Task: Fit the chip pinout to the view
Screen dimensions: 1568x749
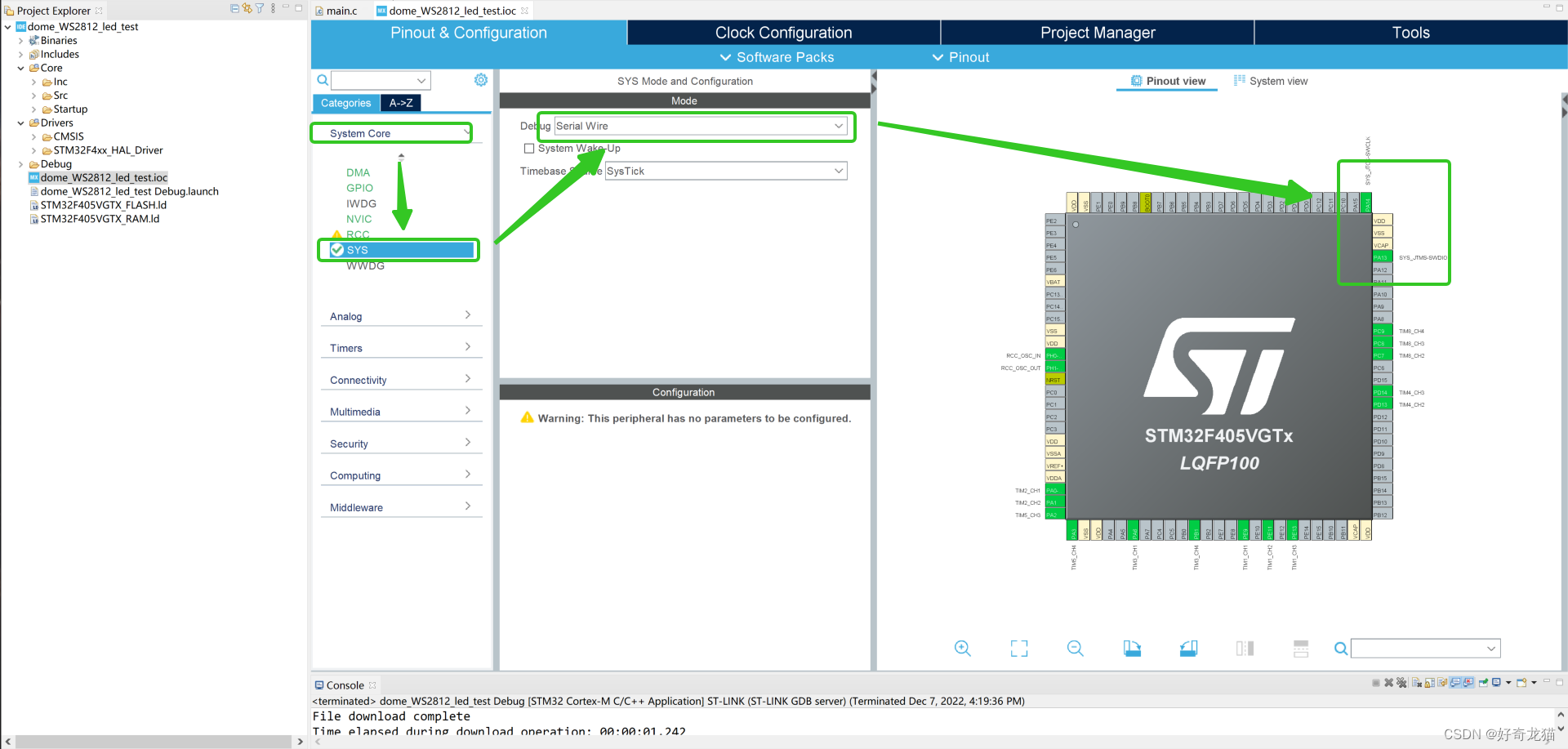Action: click(x=1019, y=649)
